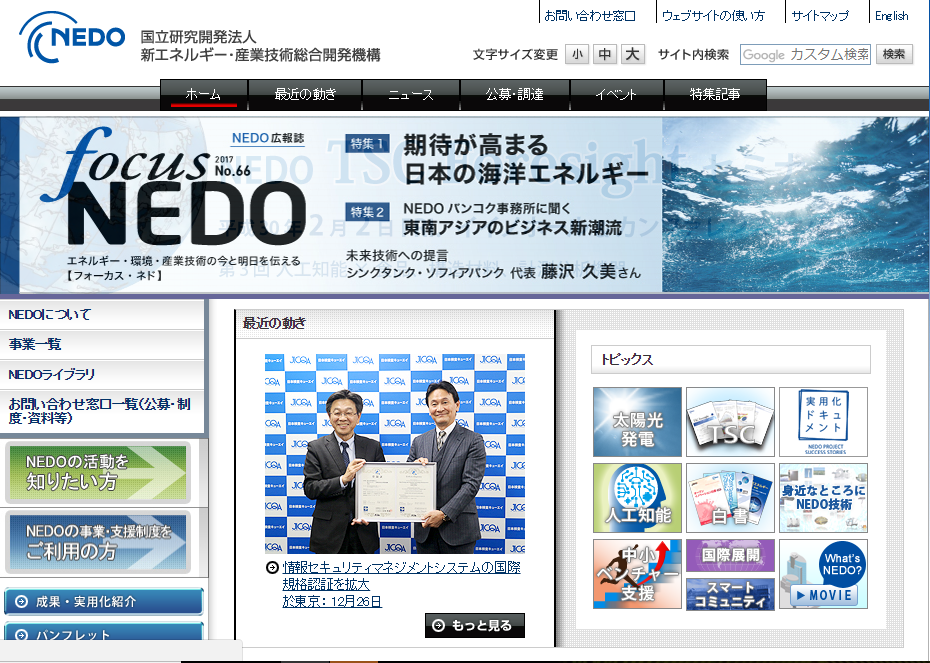Click the もっと見る button
The width and height of the screenshot is (930, 663).
[474, 626]
